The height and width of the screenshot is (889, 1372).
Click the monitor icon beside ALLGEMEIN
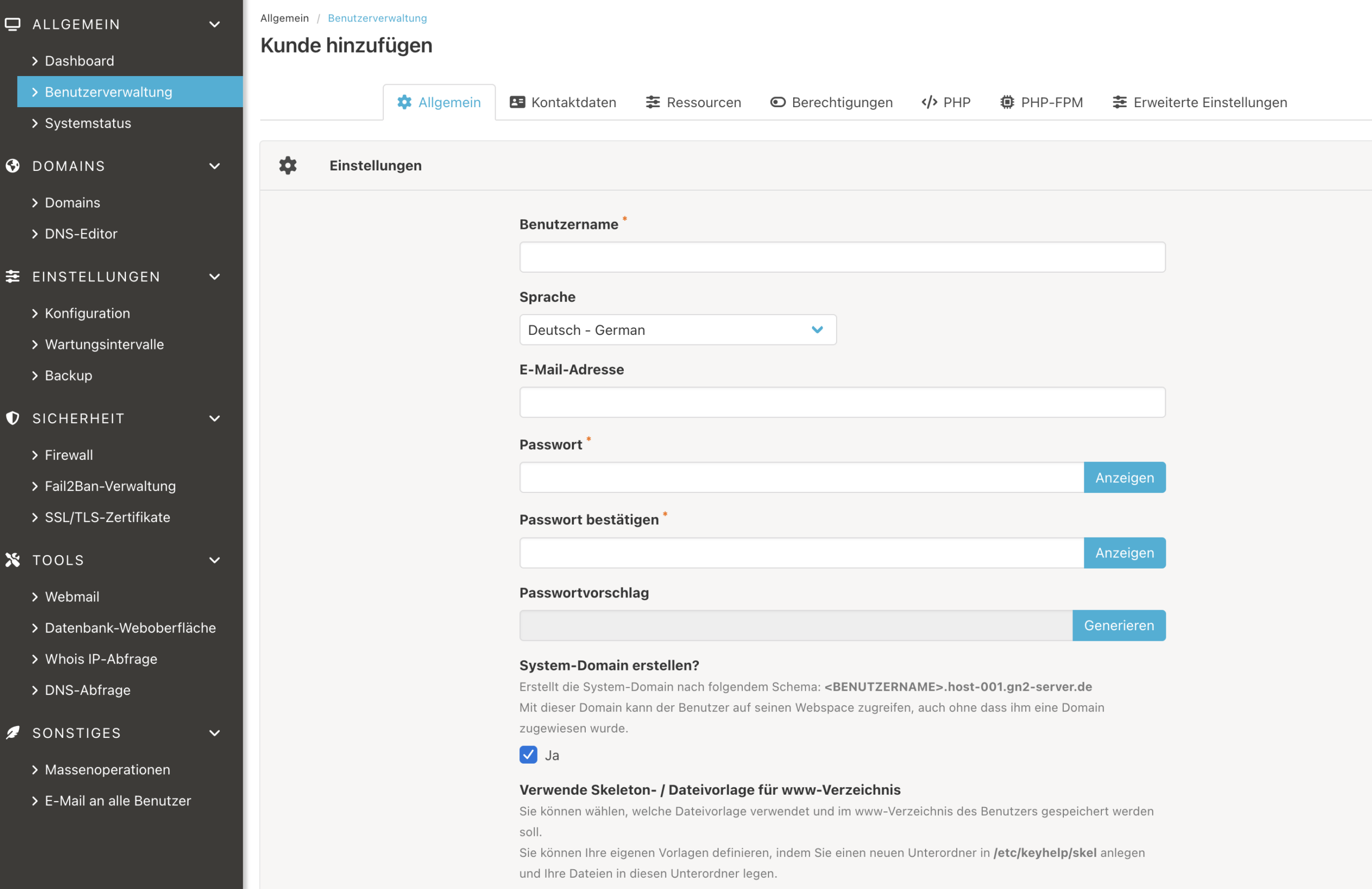pyautogui.click(x=13, y=24)
